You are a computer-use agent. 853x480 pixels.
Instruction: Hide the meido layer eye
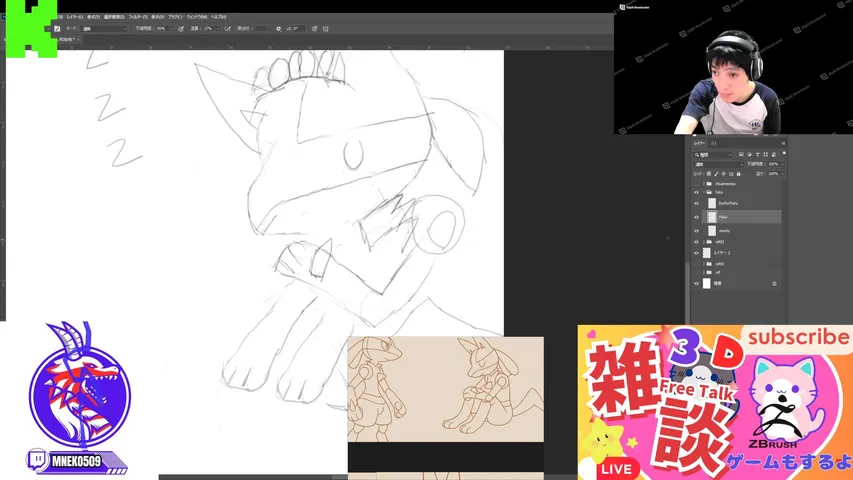(696, 231)
